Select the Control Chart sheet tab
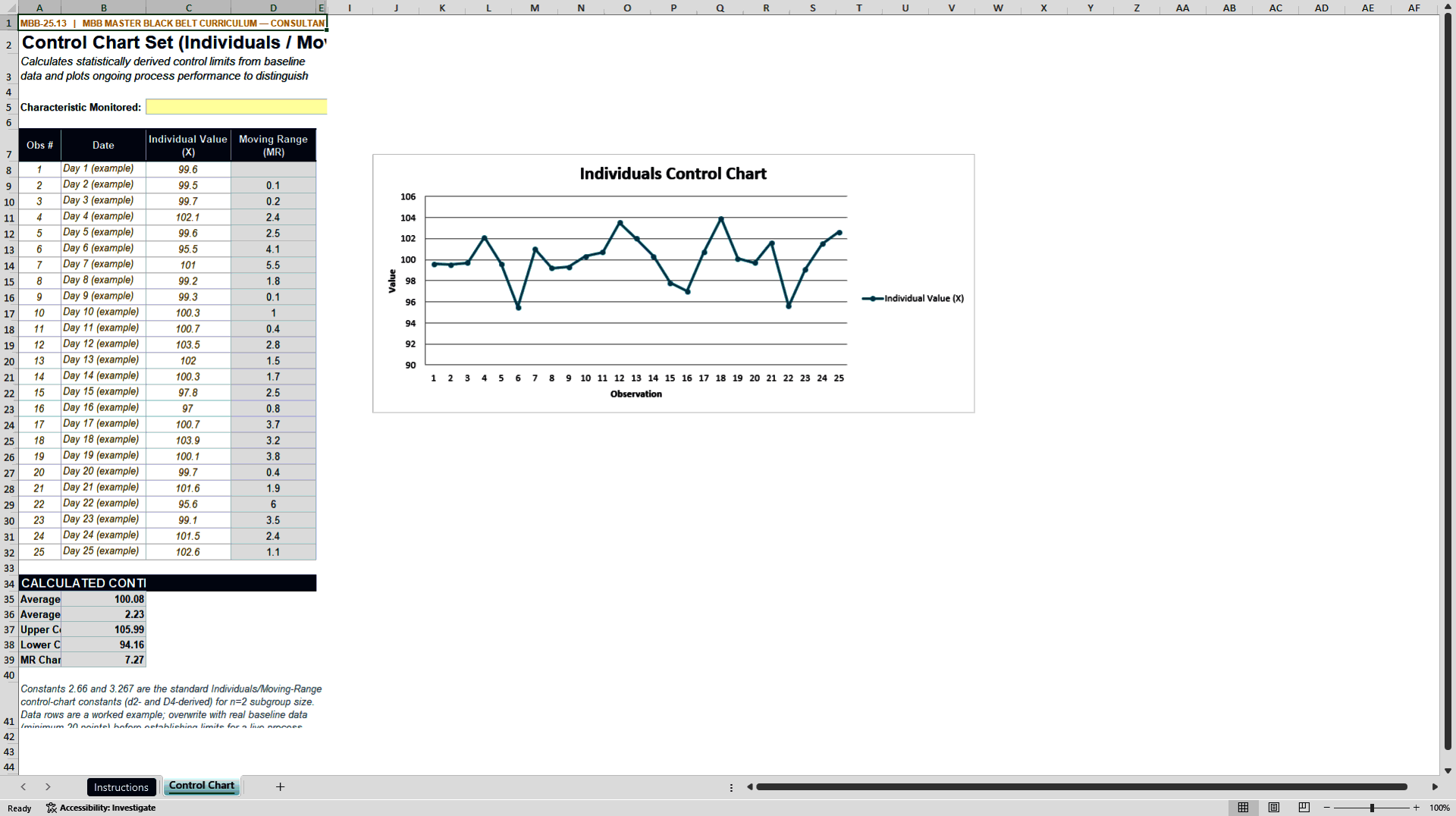Viewport: 1456px width, 816px height. [x=202, y=786]
